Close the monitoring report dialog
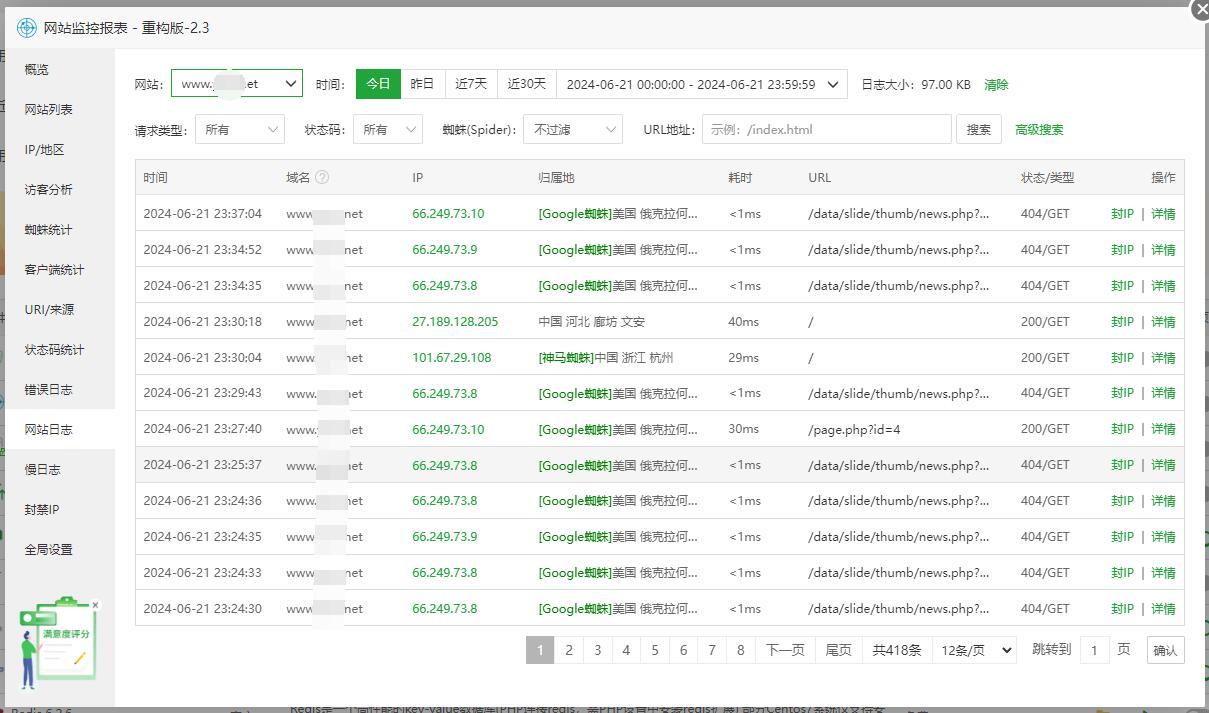Screen dimensions: 1209x713 1200,10
